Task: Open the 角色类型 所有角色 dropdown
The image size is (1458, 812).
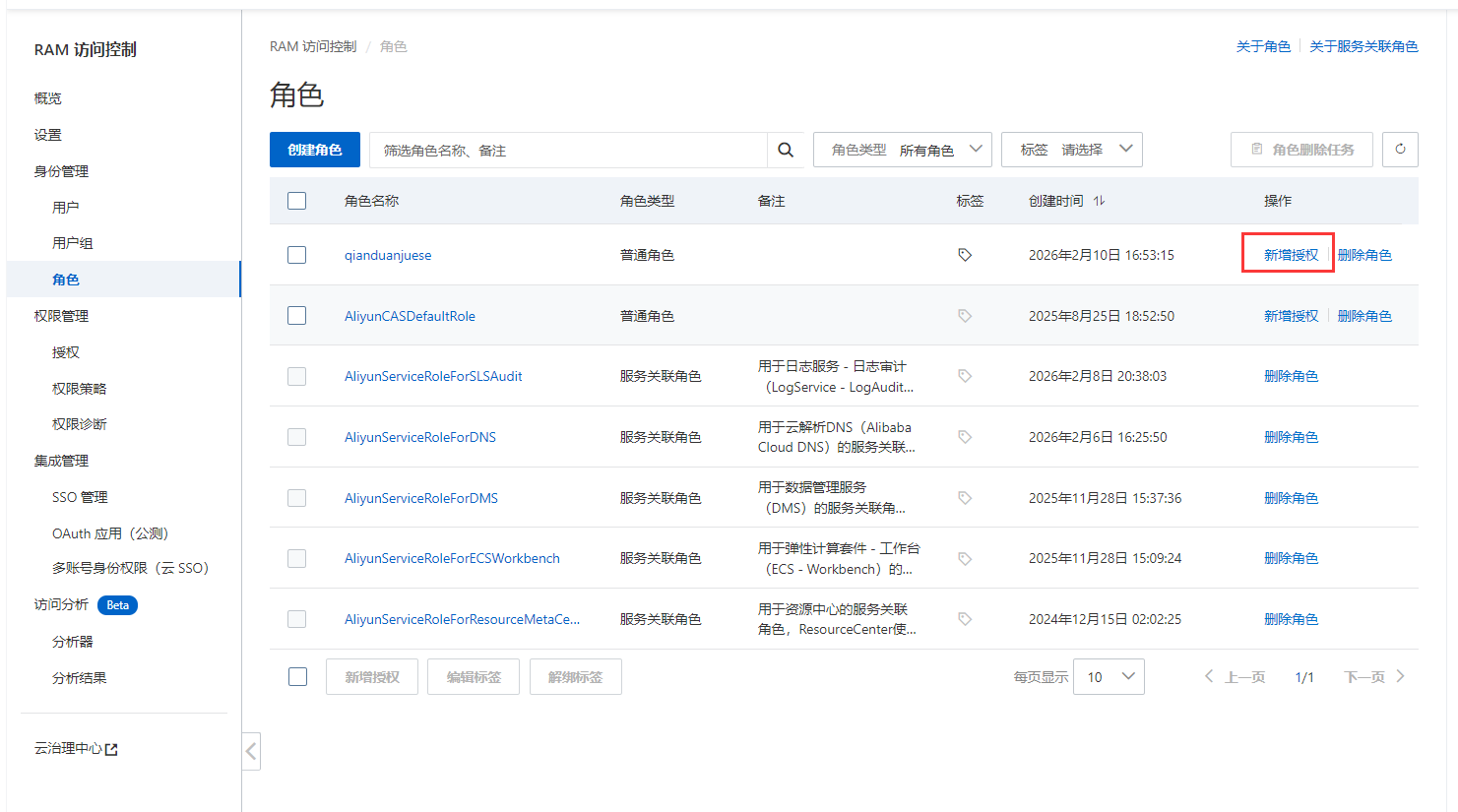Action: click(x=903, y=150)
